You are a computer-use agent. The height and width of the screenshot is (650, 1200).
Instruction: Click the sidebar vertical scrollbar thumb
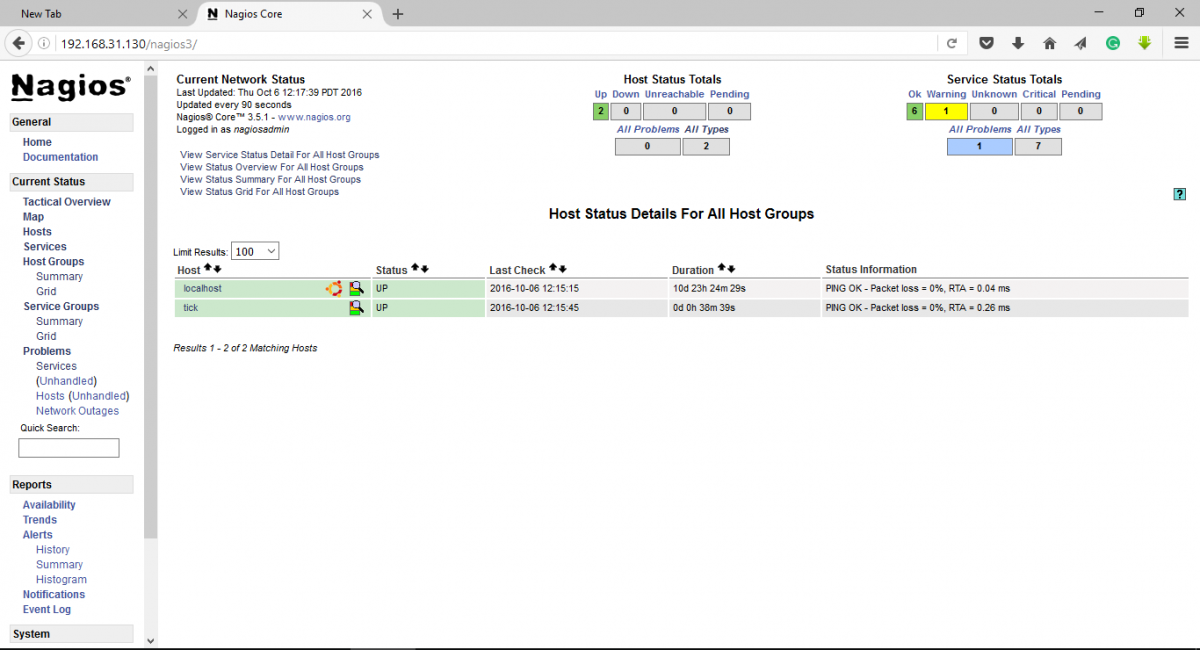(x=151, y=307)
